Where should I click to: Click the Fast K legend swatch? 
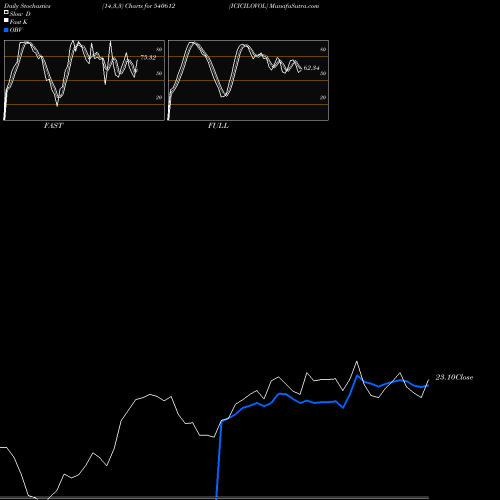tap(6, 21)
